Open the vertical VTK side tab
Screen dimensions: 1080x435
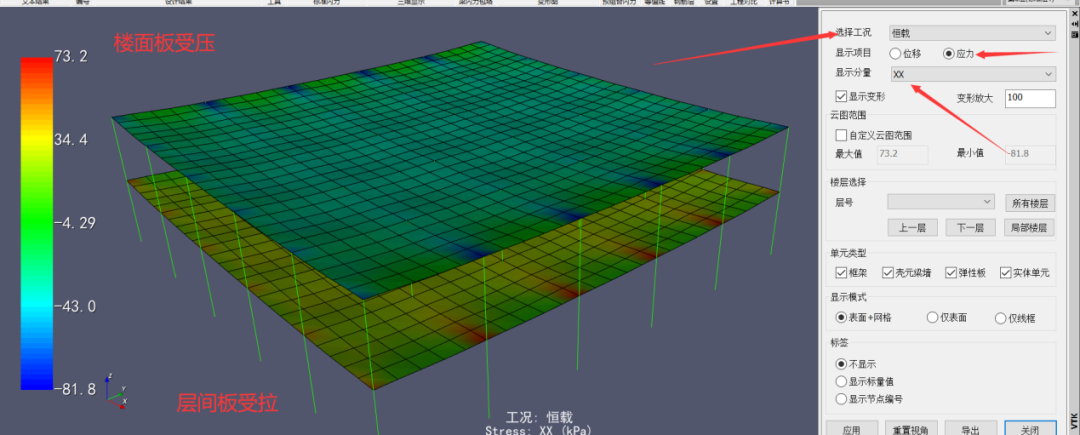coord(1074,420)
